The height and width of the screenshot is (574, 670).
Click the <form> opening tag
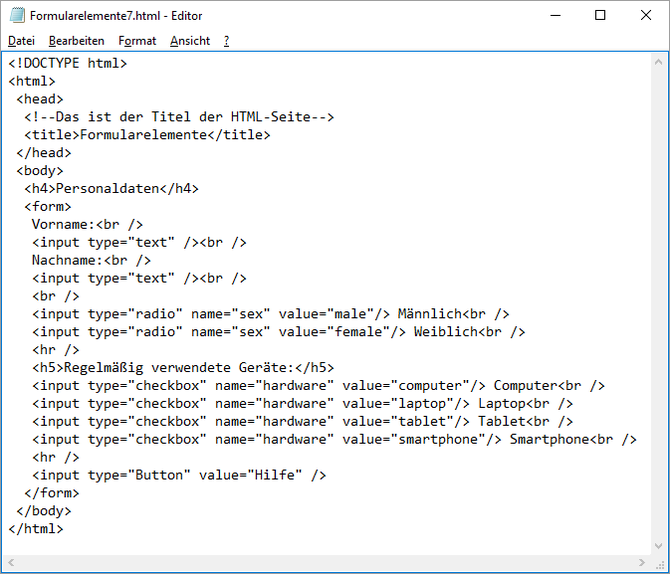point(47,207)
